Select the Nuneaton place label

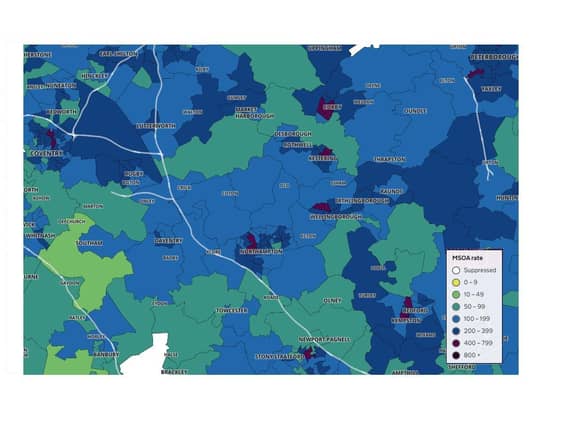click(61, 86)
